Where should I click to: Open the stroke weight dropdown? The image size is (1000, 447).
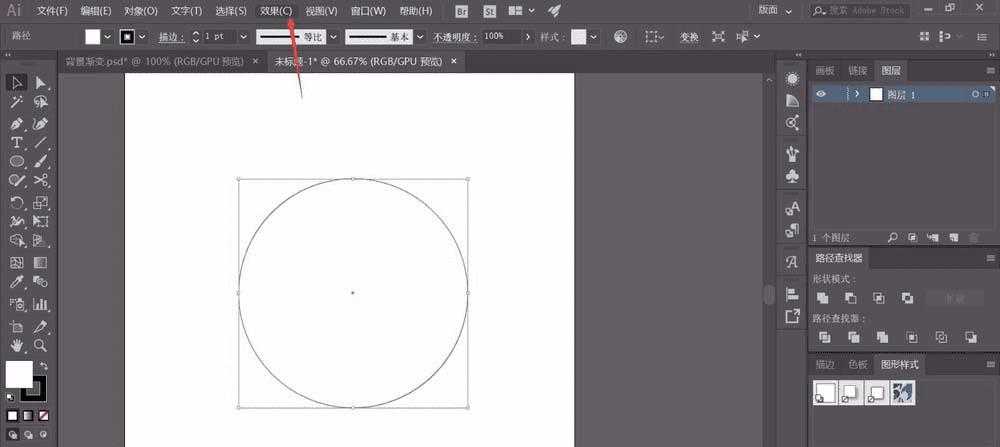(243, 37)
